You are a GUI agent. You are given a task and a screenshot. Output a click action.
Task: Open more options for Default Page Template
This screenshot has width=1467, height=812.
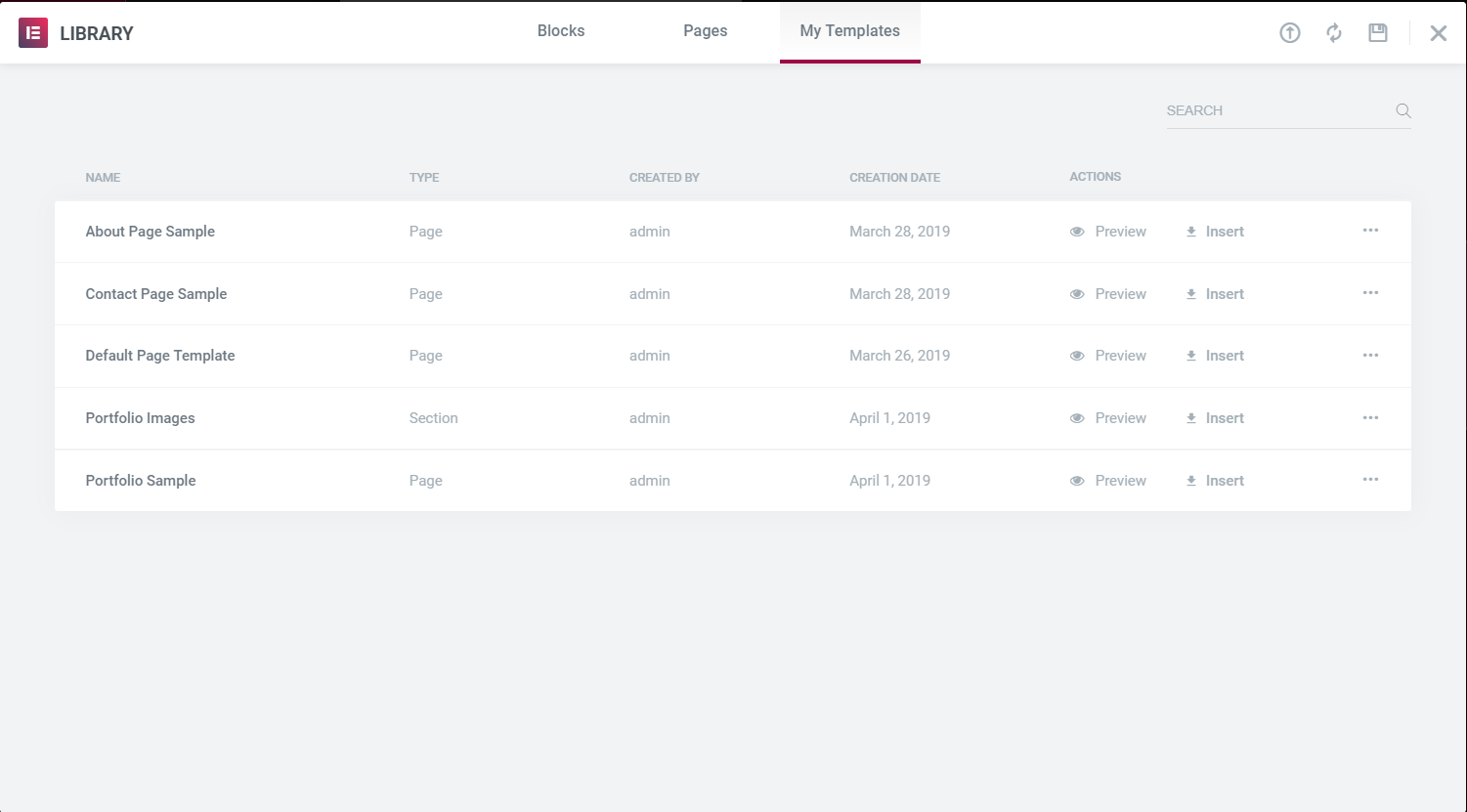tap(1370, 356)
